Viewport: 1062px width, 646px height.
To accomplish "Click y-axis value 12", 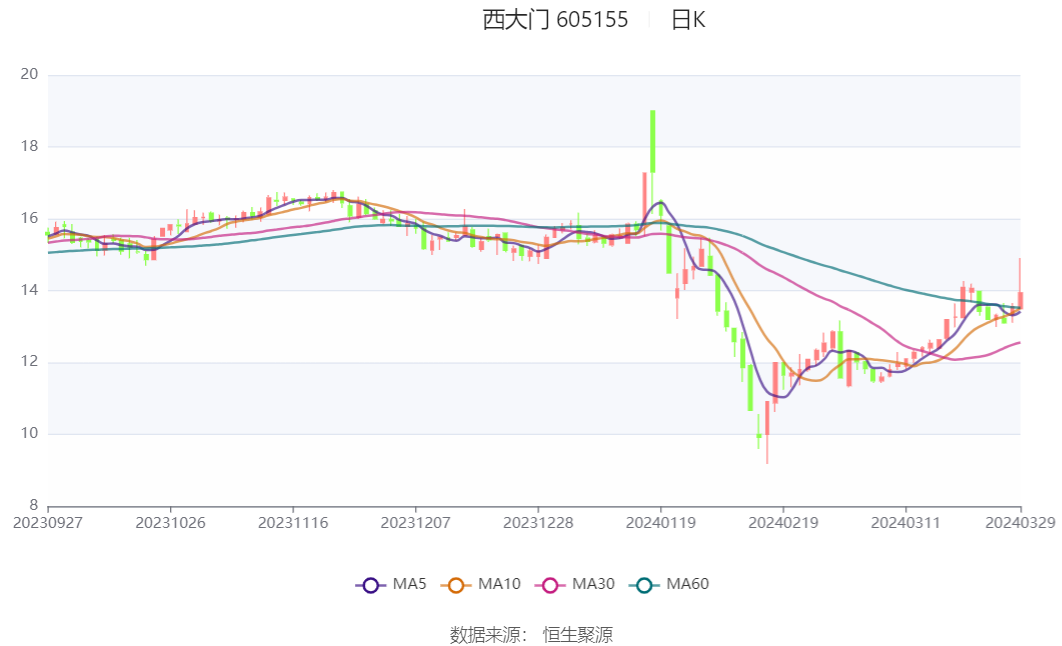I will pyautogui.click(x=29, y=361).
